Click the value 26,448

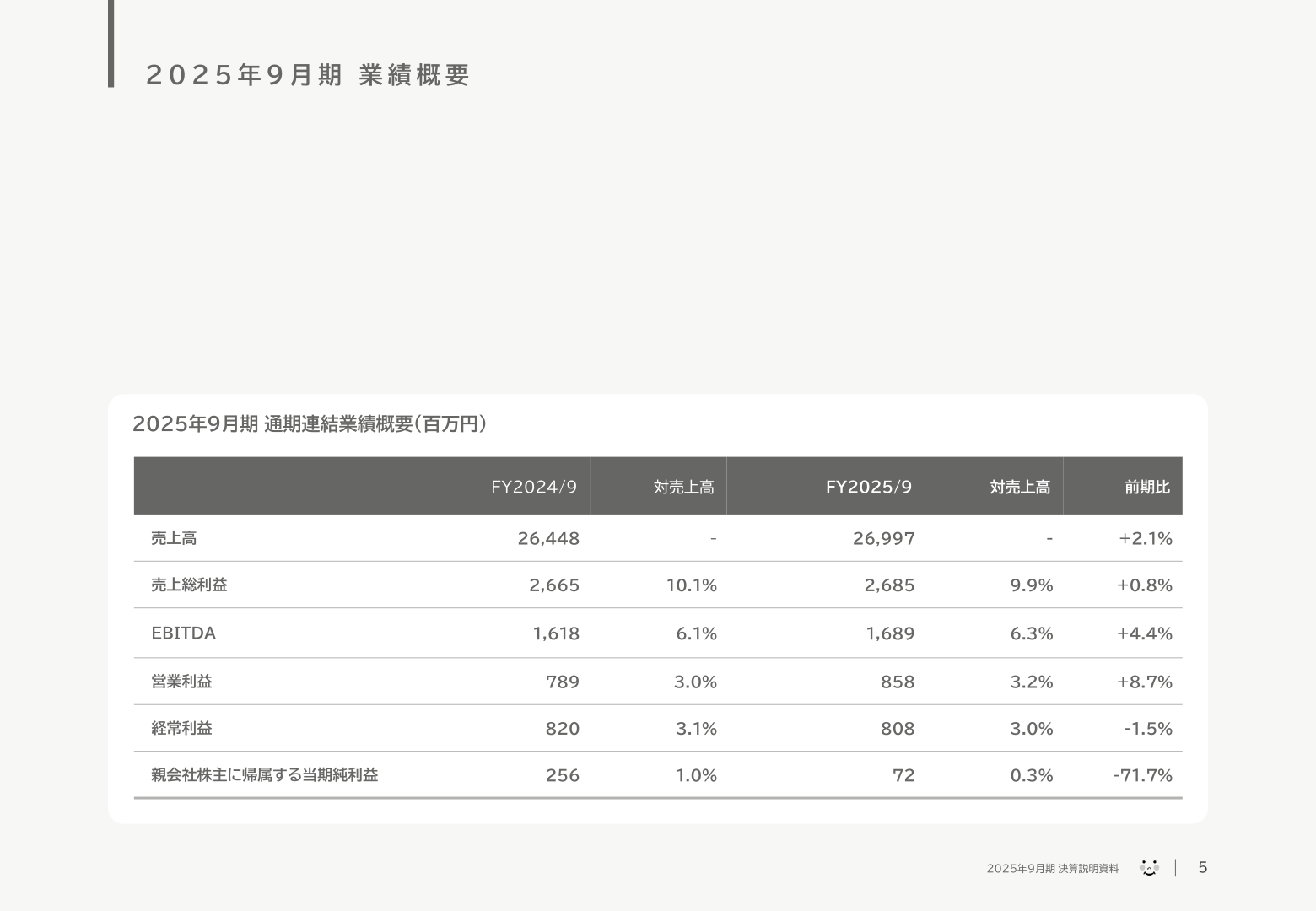(x=548, y=538)
